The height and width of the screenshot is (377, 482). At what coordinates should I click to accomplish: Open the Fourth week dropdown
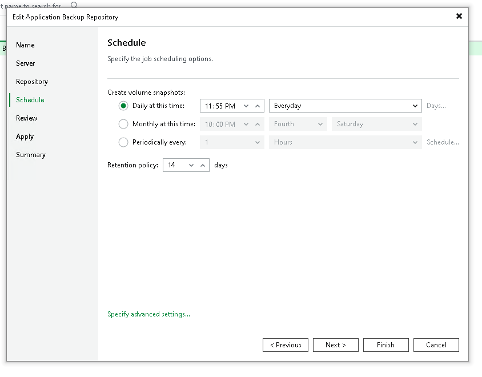pyautogui.click(x=298, y=124)
